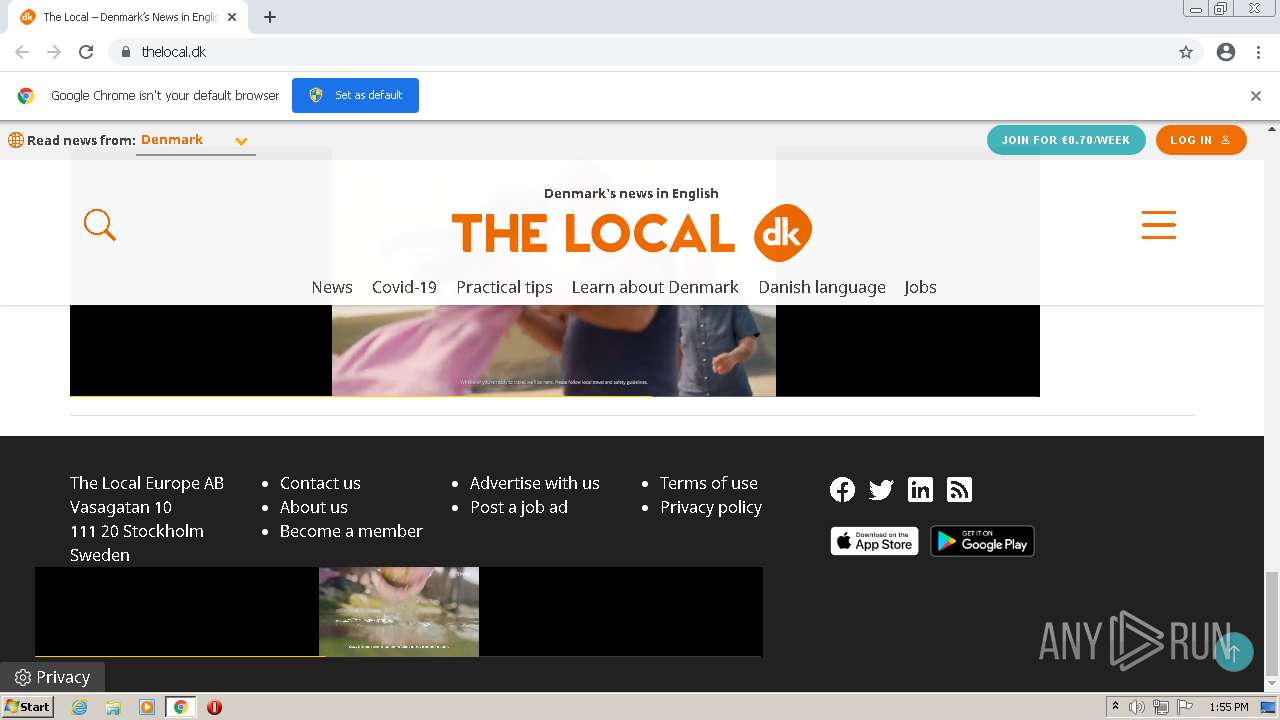The width and height of the screenshot is (1280, 720).
Task: Click the action center flag tray icon
Action: [x=1185, y=707]
